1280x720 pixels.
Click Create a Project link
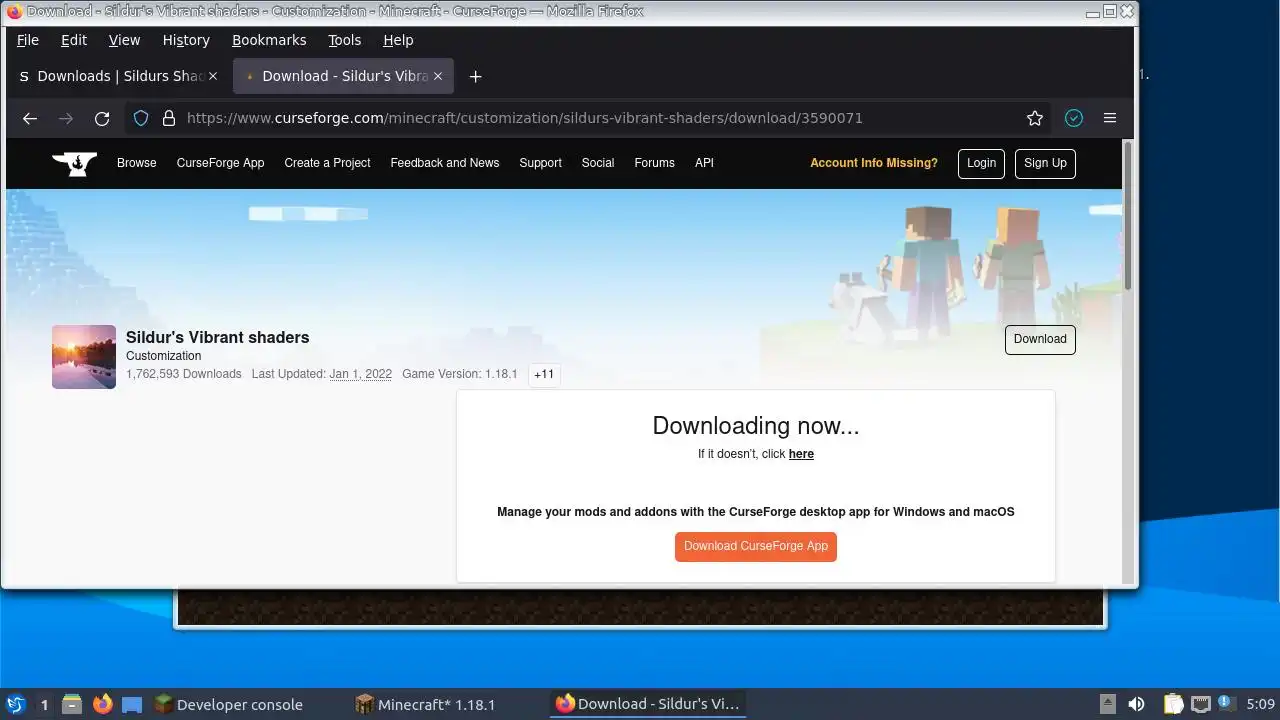pos(327,163)
